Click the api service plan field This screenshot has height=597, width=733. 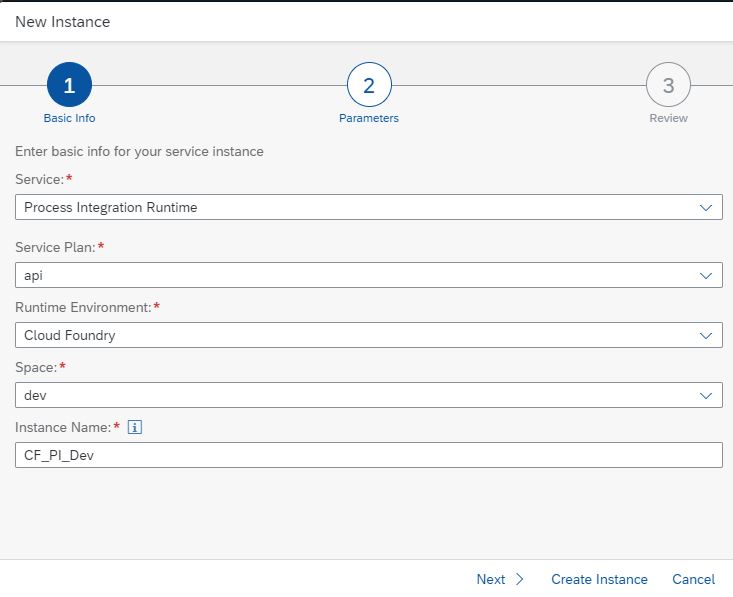pyautogui.click(x=369, y=275)
